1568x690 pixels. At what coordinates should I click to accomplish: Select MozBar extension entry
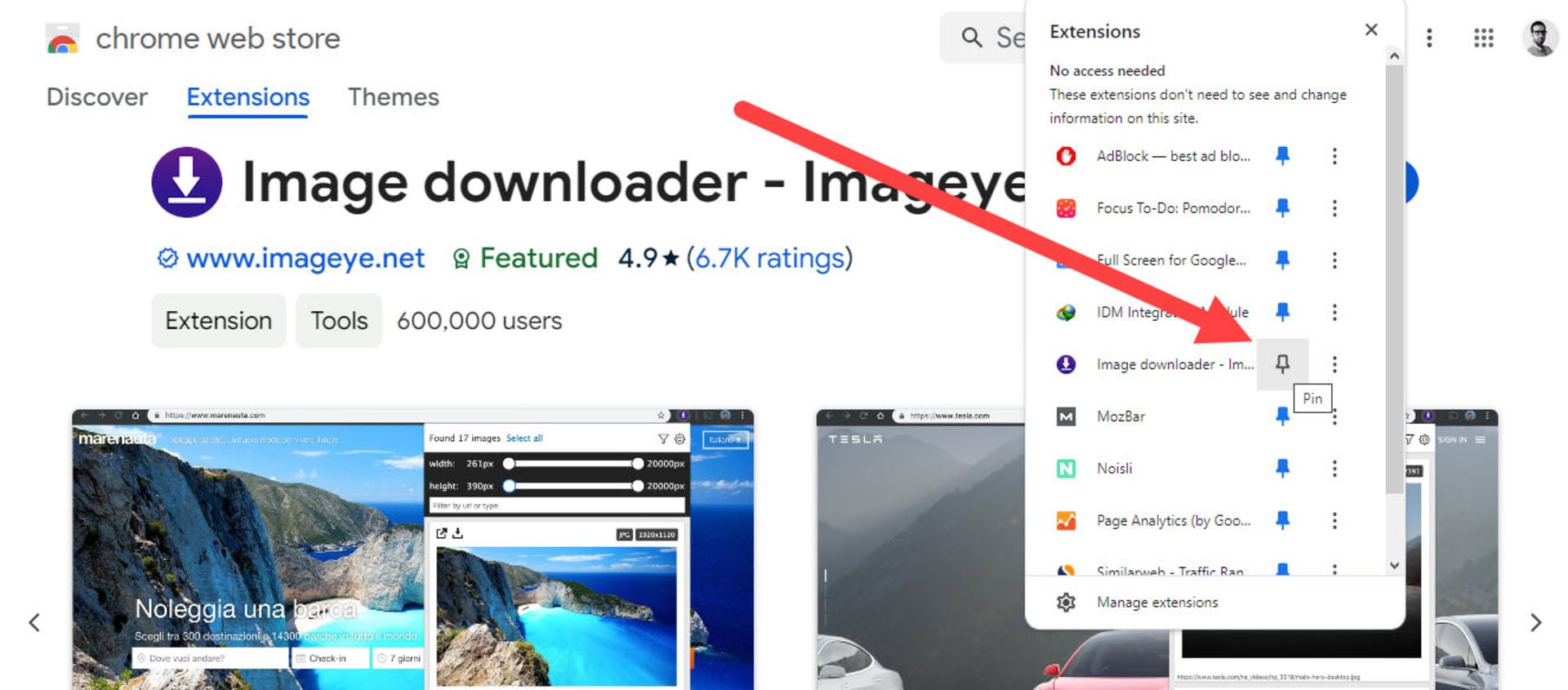point(1120,416)
